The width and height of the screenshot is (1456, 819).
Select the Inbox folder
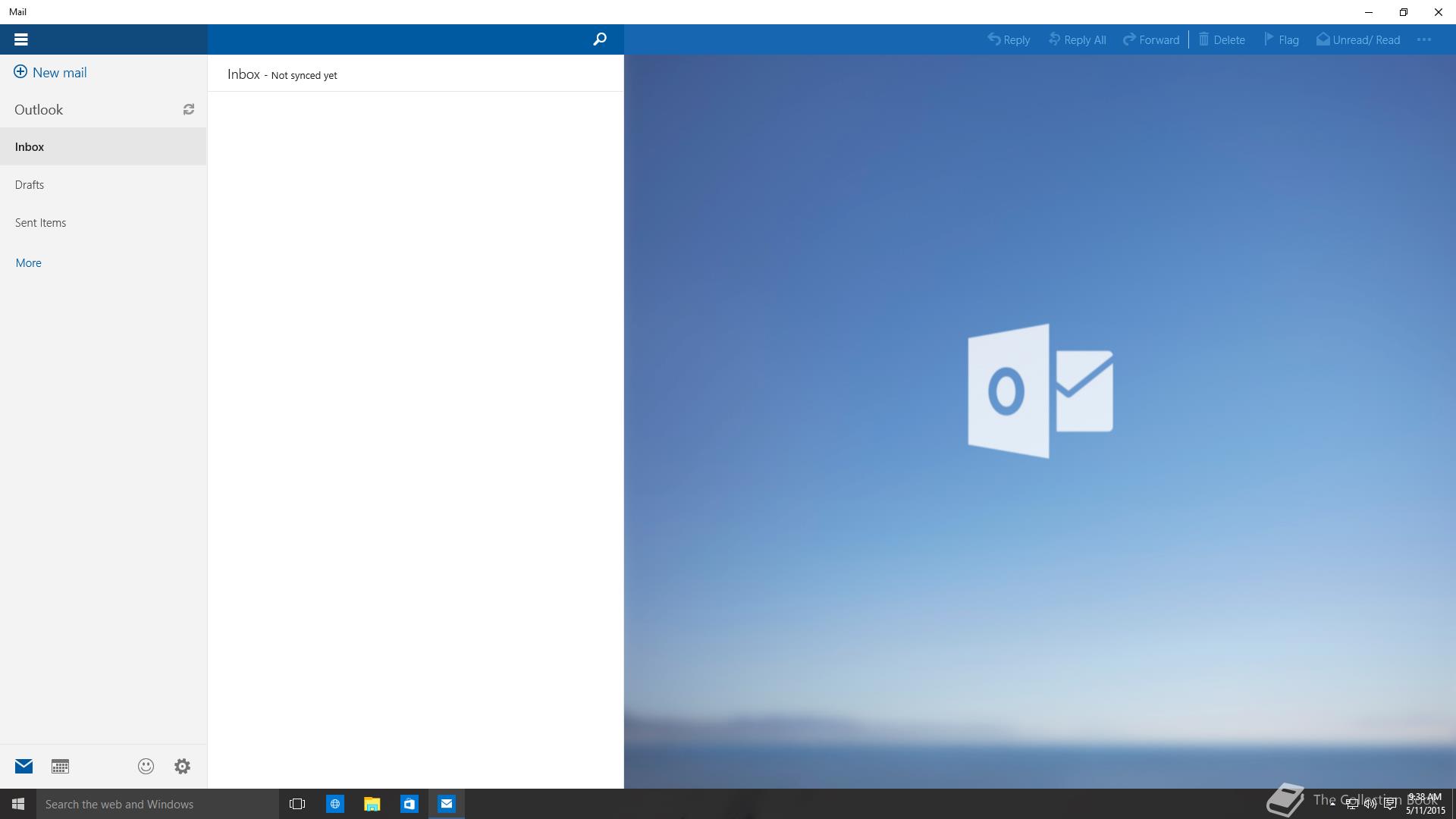(x=103, y=146)
